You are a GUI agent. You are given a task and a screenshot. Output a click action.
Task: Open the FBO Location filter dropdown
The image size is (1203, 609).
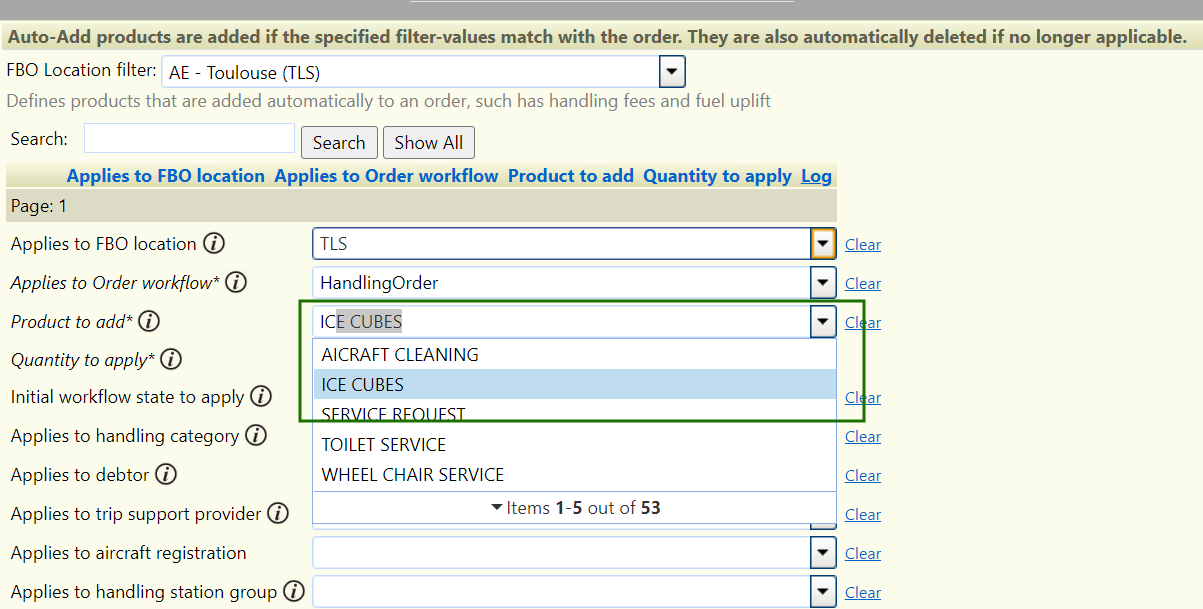[x=672, y=71]
